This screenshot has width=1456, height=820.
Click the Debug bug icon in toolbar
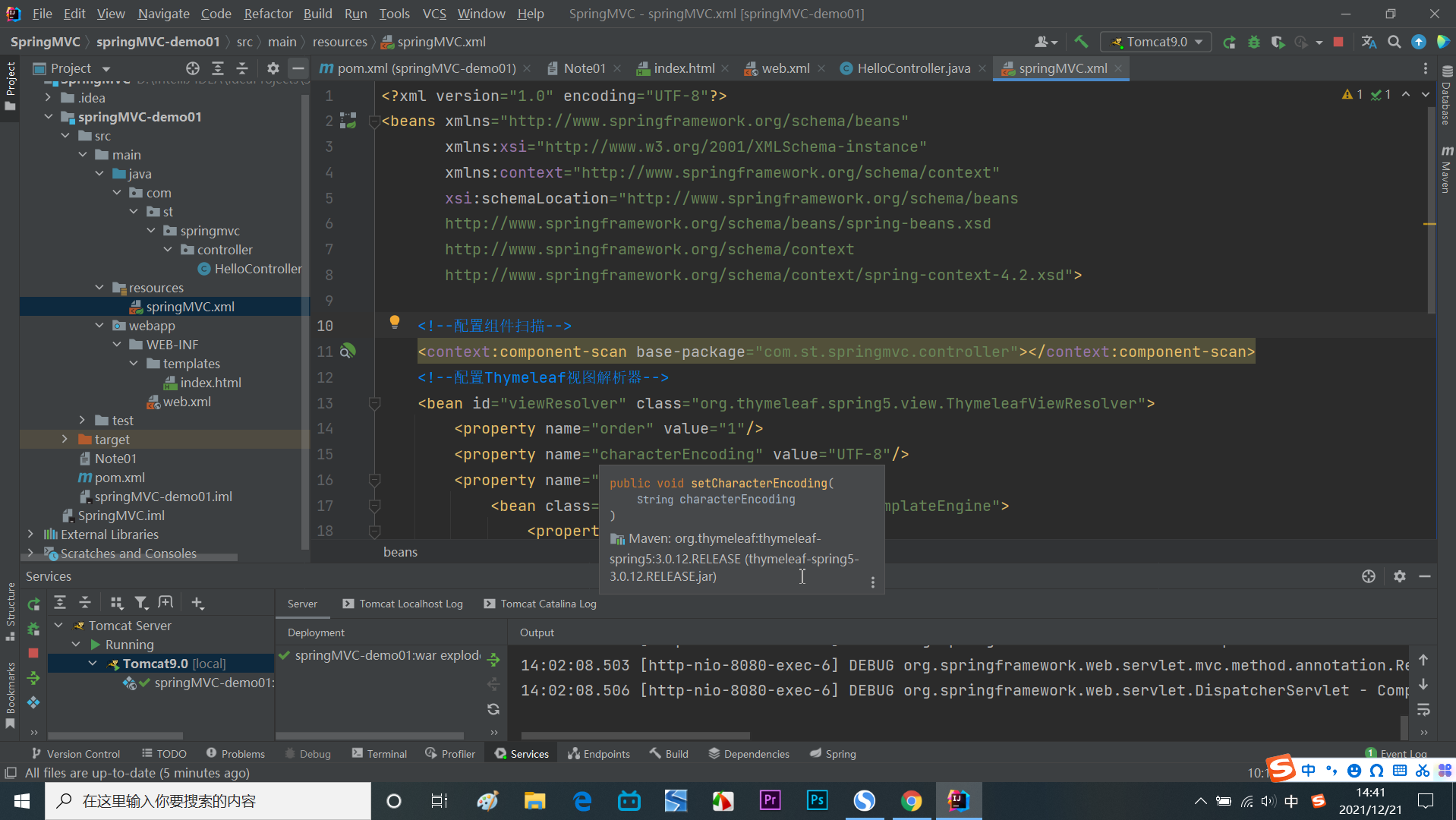1254,42
